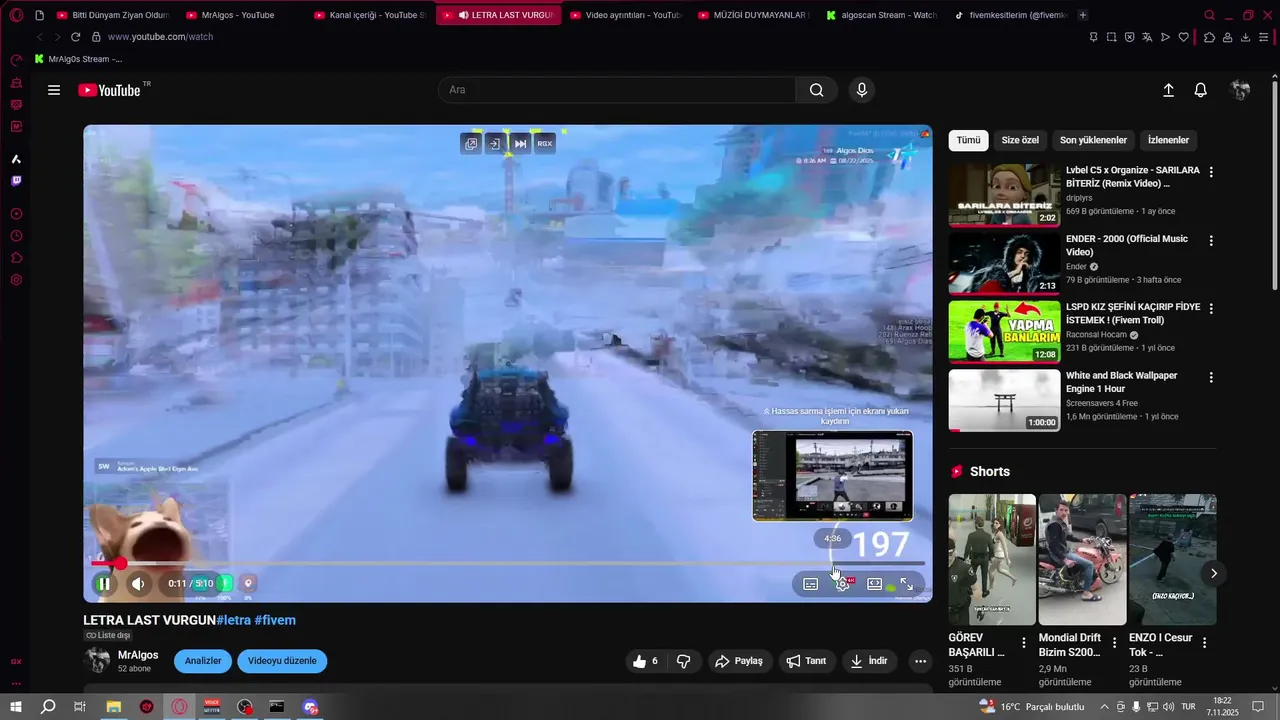This screenshot has height=720, width=1280.
Task: Click the search magnifier button
Action: pos(817,90)
